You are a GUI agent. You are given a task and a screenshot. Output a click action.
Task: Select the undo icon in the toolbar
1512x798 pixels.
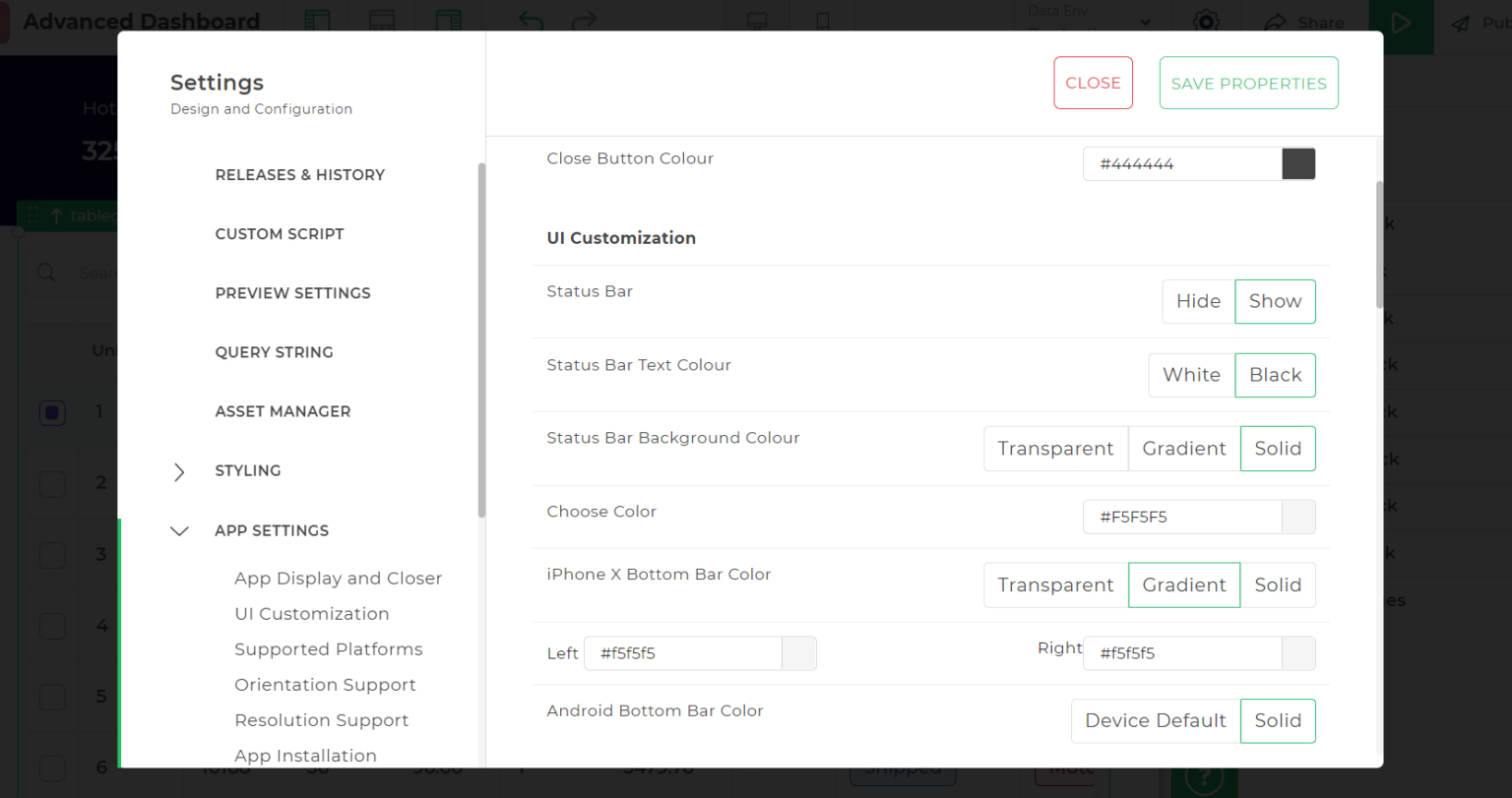[x=531, y=21]
